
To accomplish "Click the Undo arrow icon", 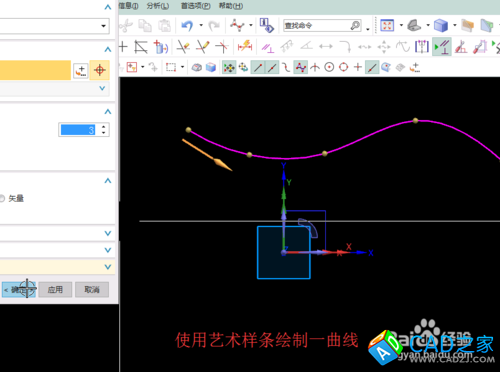I will pyautogui.click(x=187, y=25).
